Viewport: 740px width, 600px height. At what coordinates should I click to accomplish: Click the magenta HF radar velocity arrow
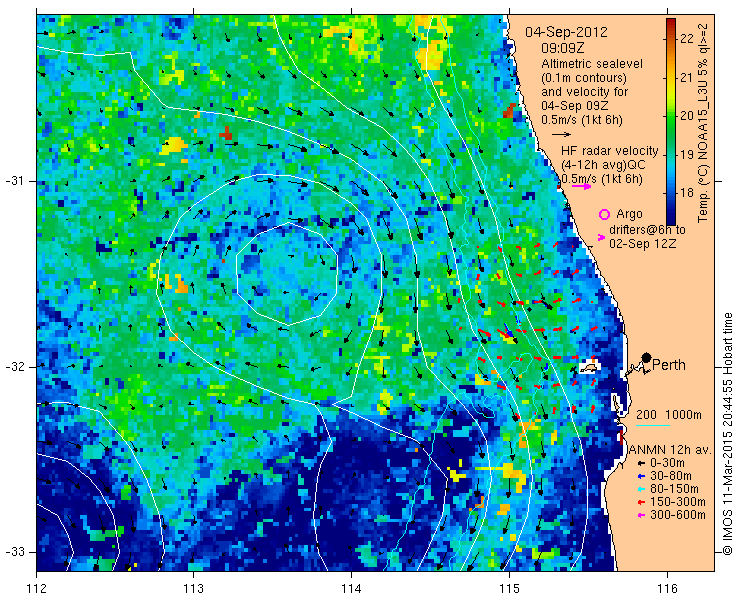coord(581,187)
